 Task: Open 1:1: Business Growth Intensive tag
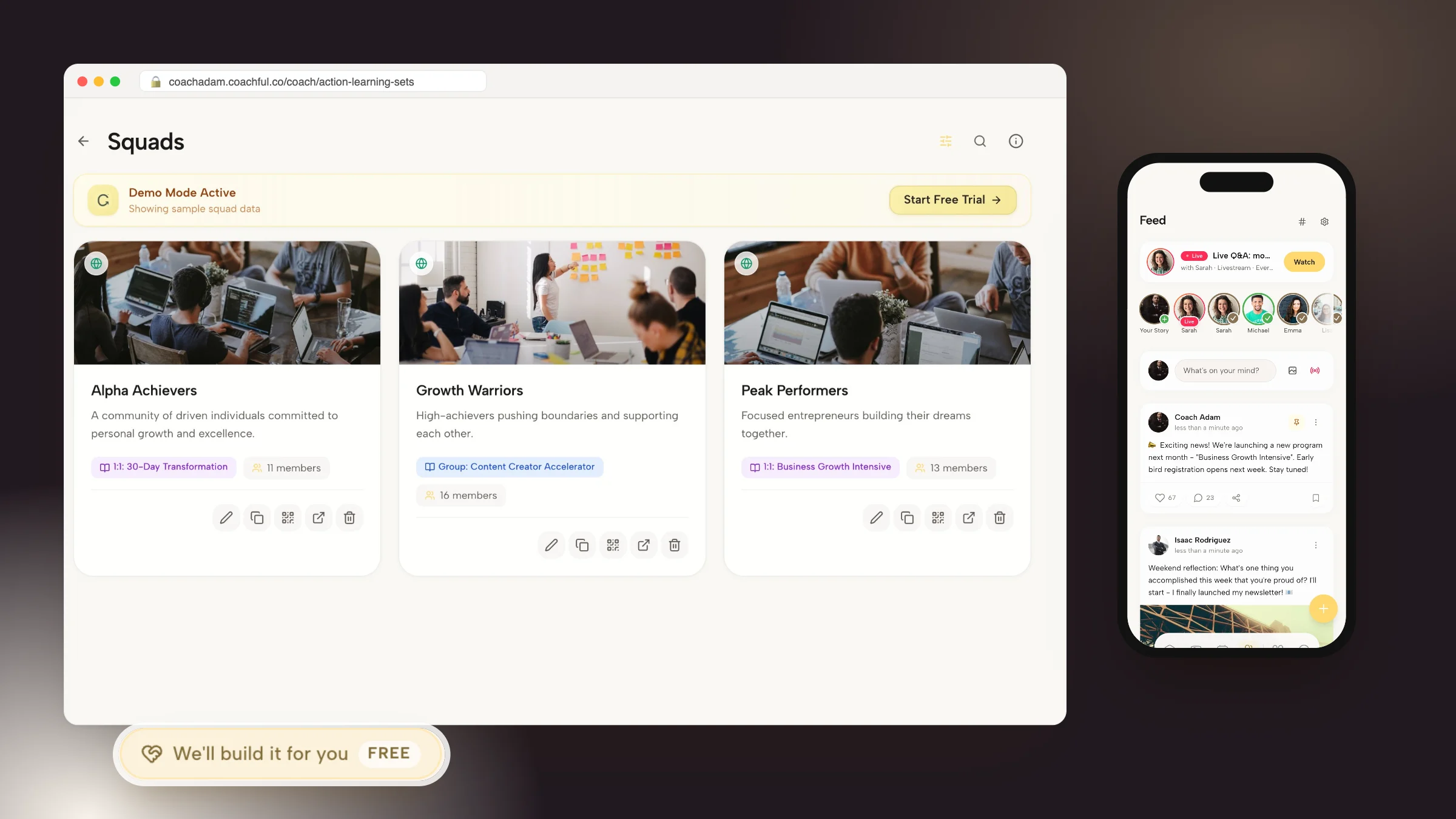pyautogui.click(x=820, y=467)
